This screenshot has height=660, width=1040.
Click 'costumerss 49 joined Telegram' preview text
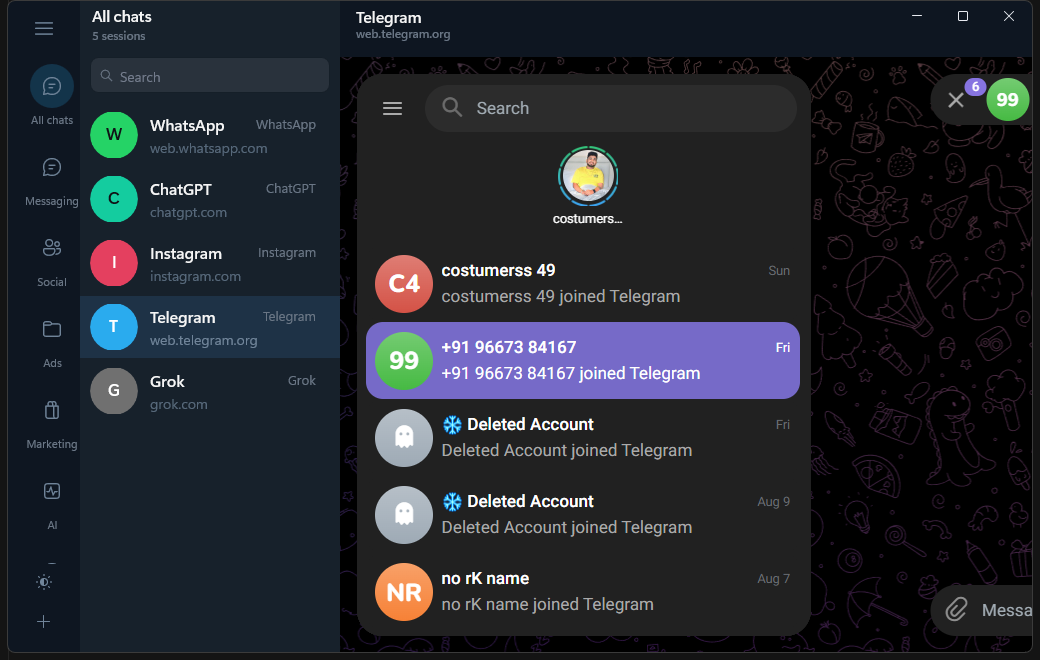tap(561, 297)
